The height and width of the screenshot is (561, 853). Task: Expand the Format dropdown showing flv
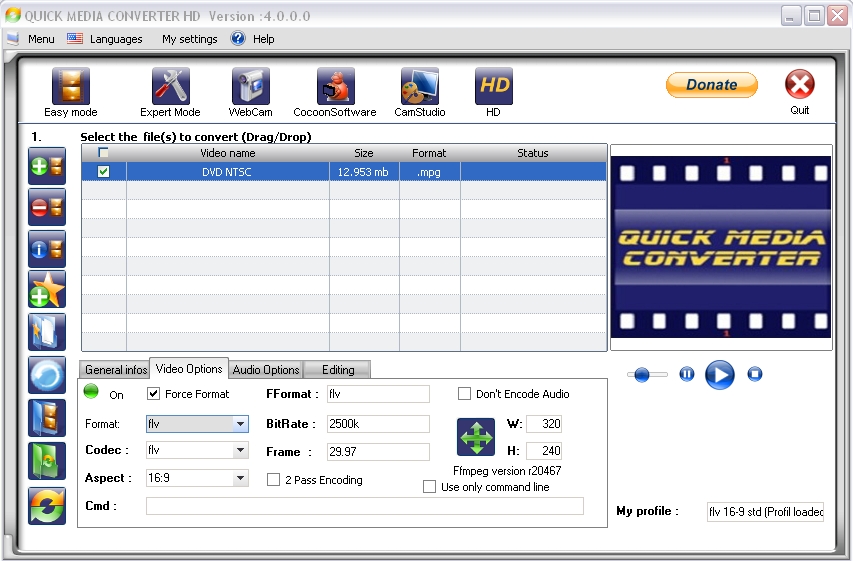point(240,424)
